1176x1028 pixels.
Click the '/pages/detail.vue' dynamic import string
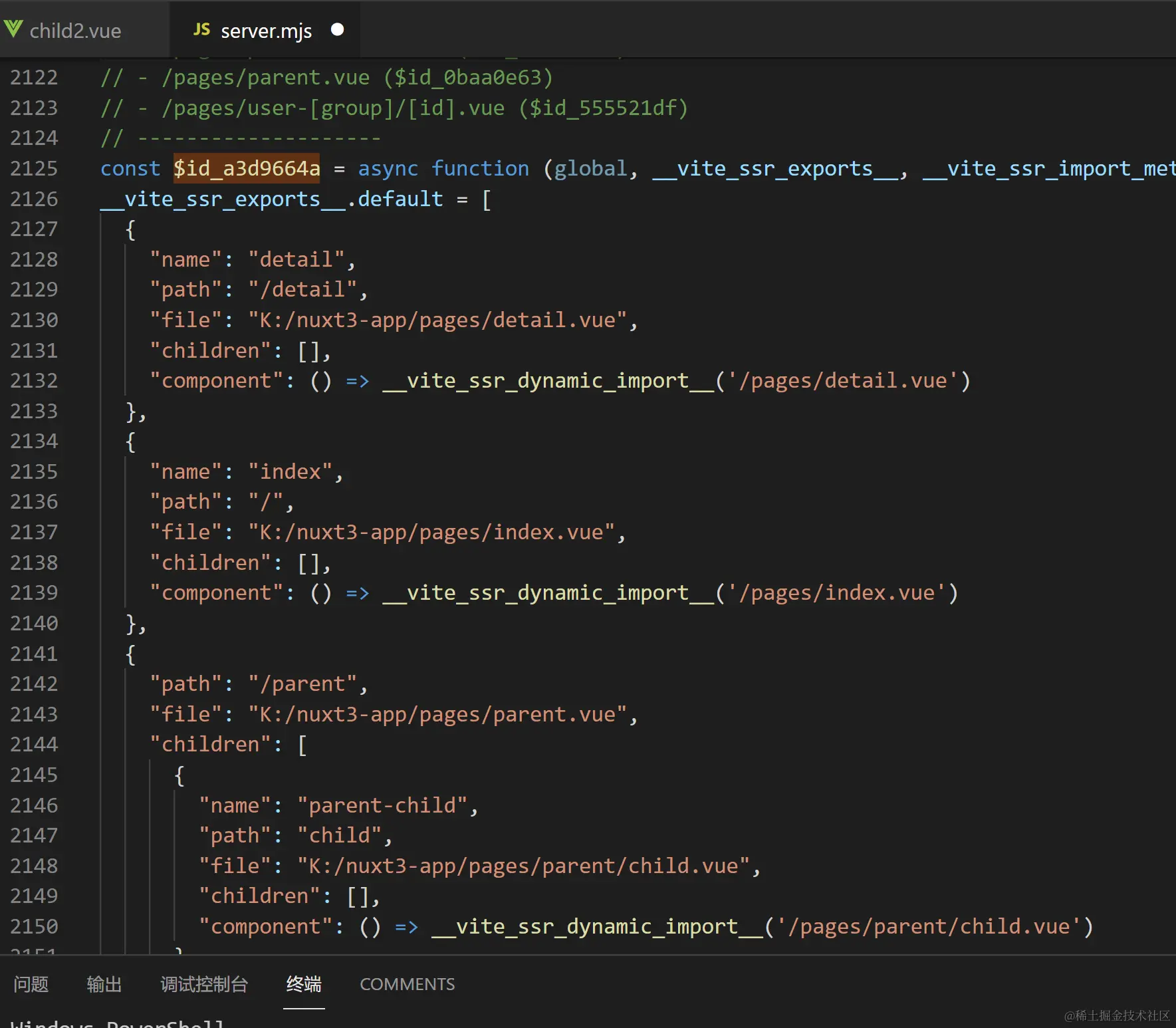(843, 381)
